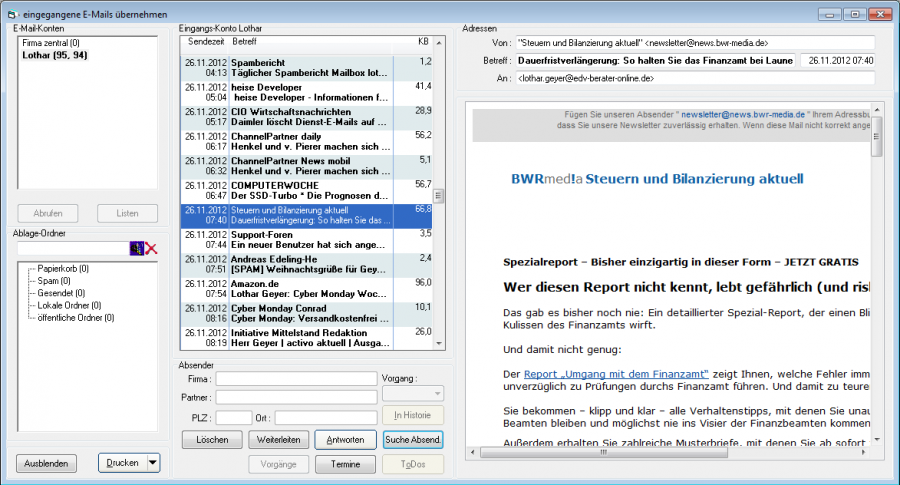Open the Drucken dropdown arrow
The height and width of the screenshot is (485, 900).
click(x=152, y=462)
